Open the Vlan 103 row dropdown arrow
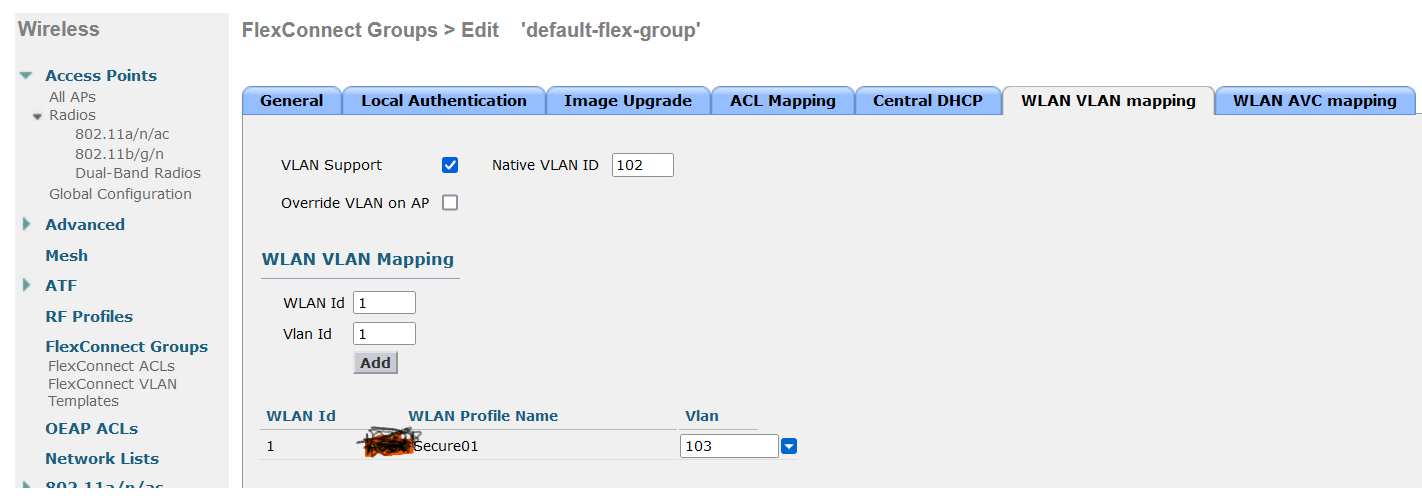 [x=788, y=446]
